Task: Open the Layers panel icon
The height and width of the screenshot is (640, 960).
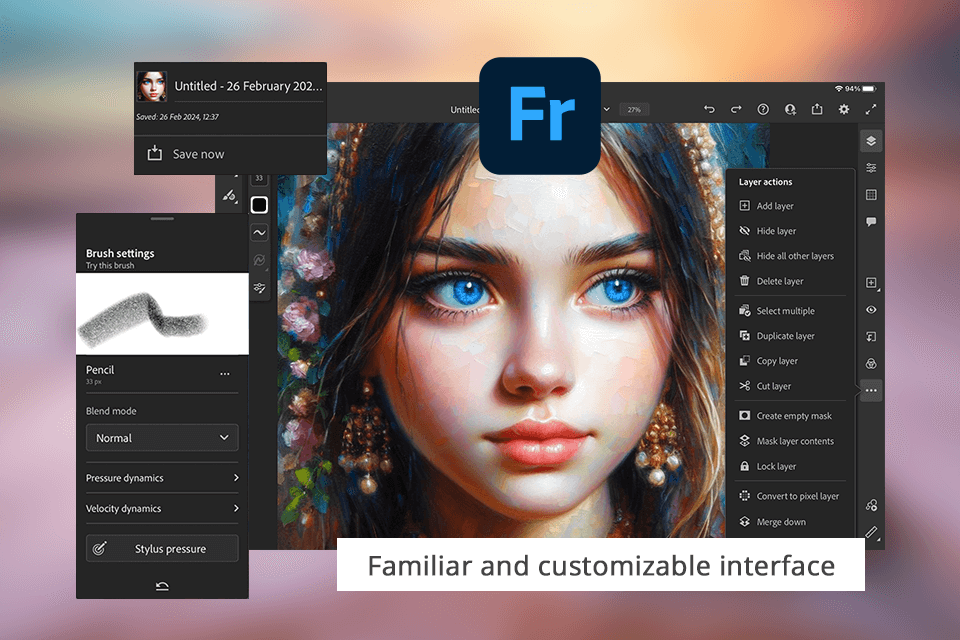Action: click(871, 141)
